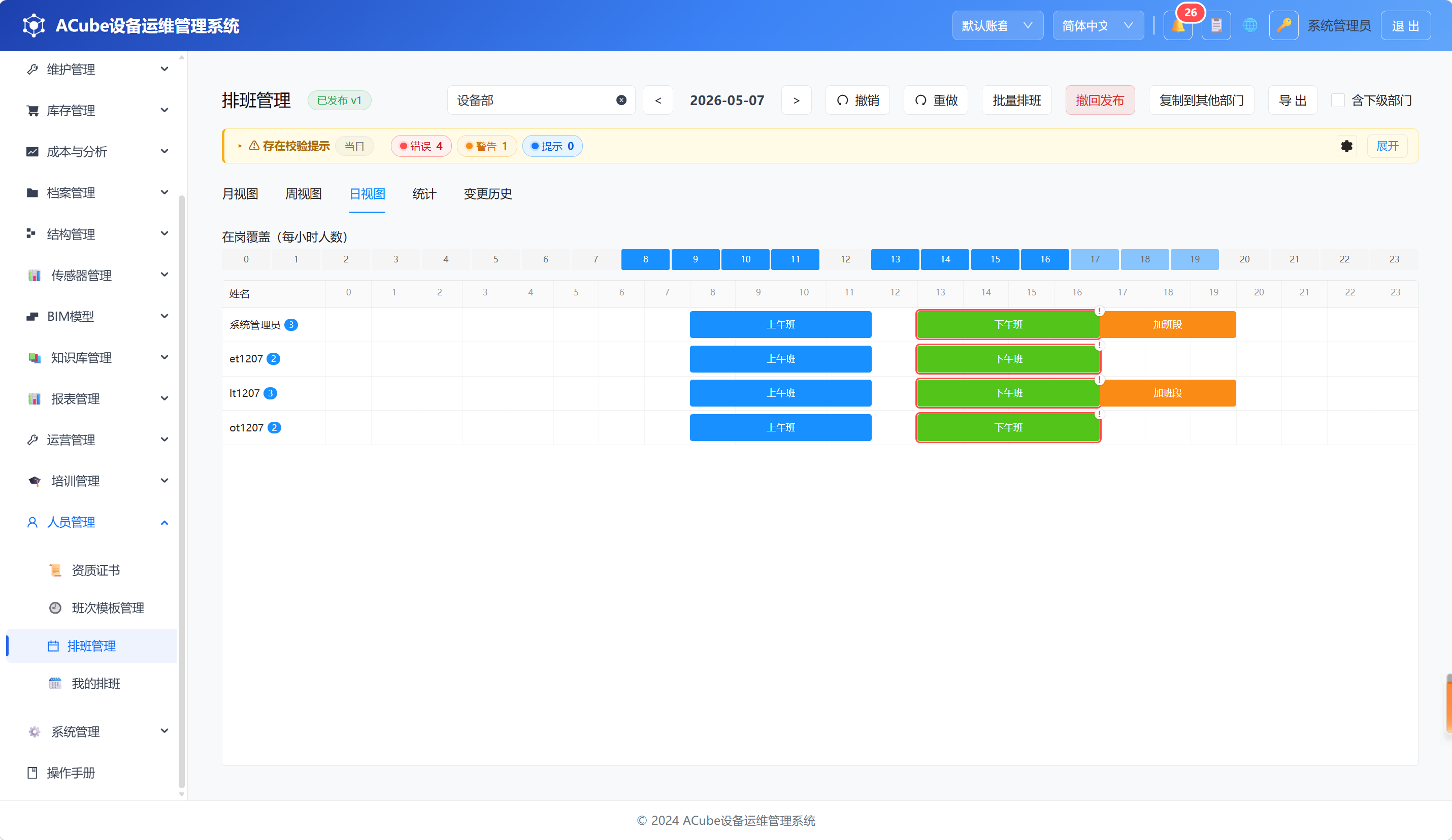Viewport: 1452px width, 840px height.
Task: Expand the 系统管理 menu
Action: click(91, 732)
